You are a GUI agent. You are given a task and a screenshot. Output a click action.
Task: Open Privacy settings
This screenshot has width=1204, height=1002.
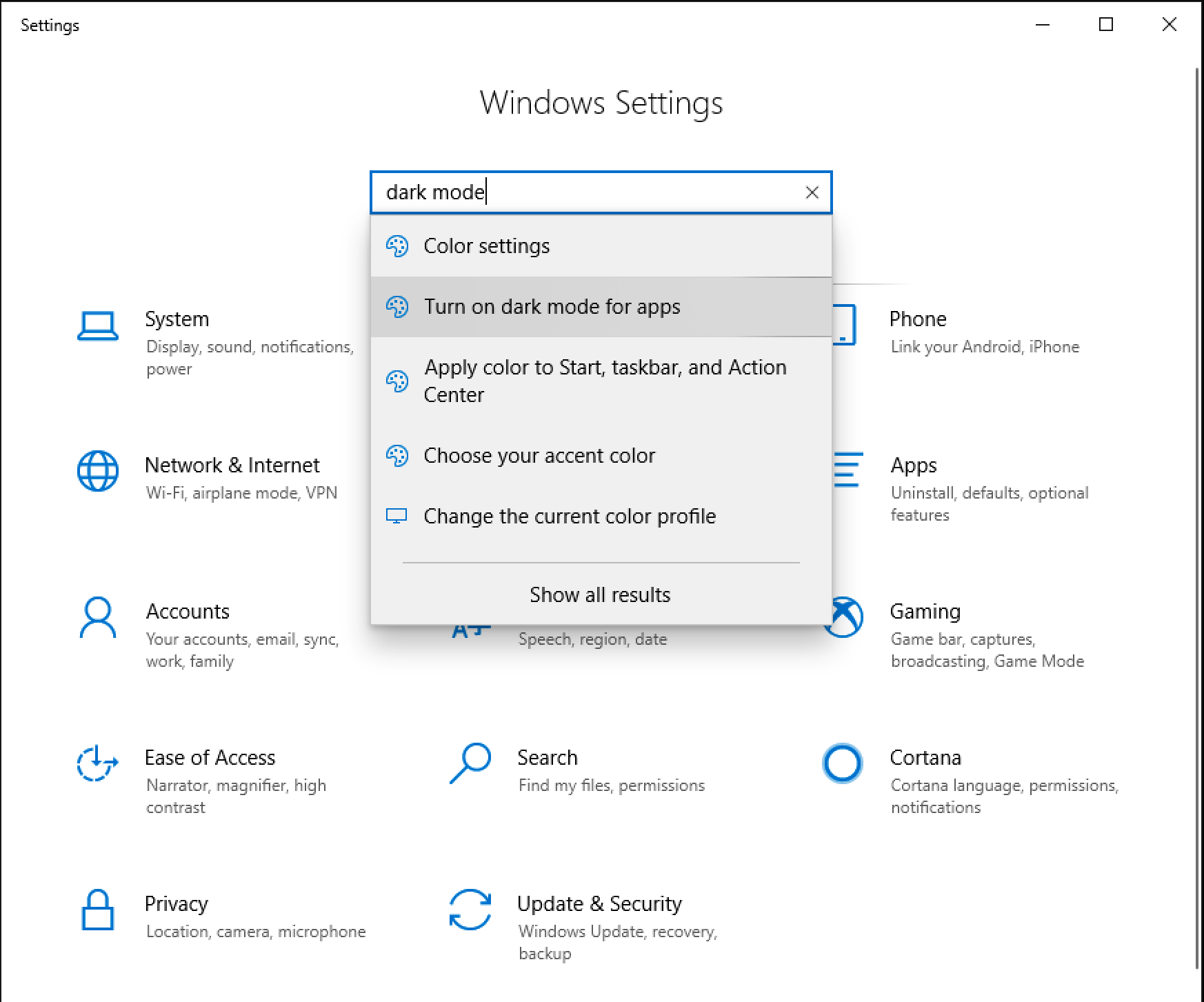click(177, 903)
